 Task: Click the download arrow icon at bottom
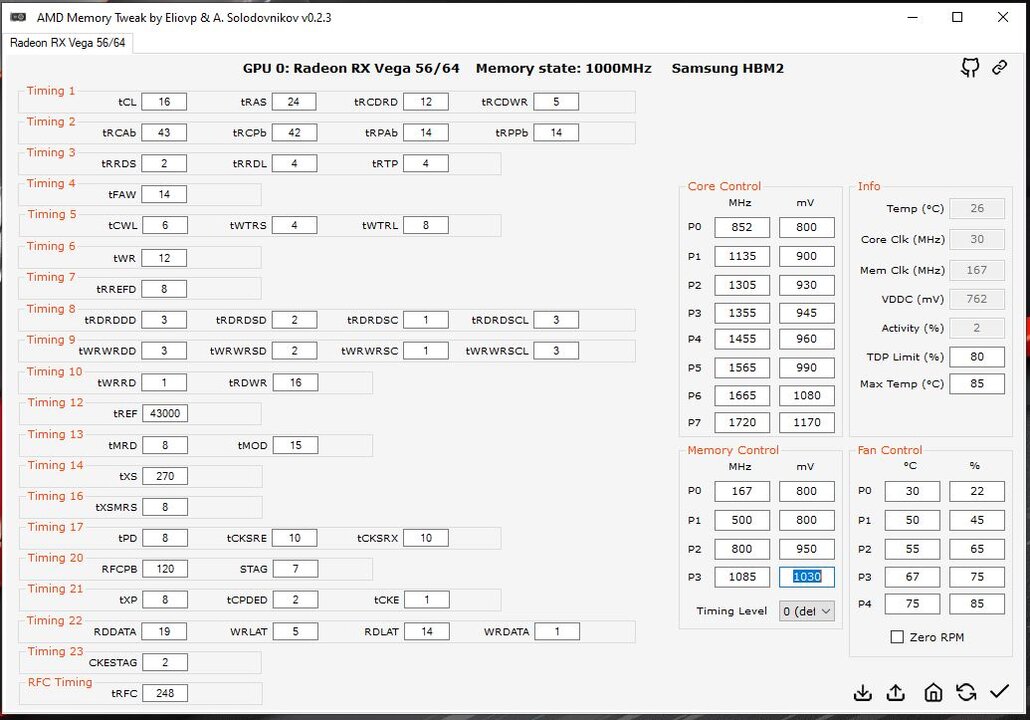(862, 692)
